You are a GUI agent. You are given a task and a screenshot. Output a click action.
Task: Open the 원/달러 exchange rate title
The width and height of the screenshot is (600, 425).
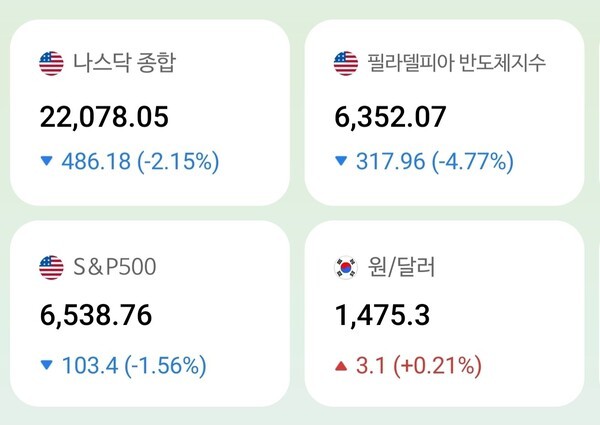(x=400, y=267)
